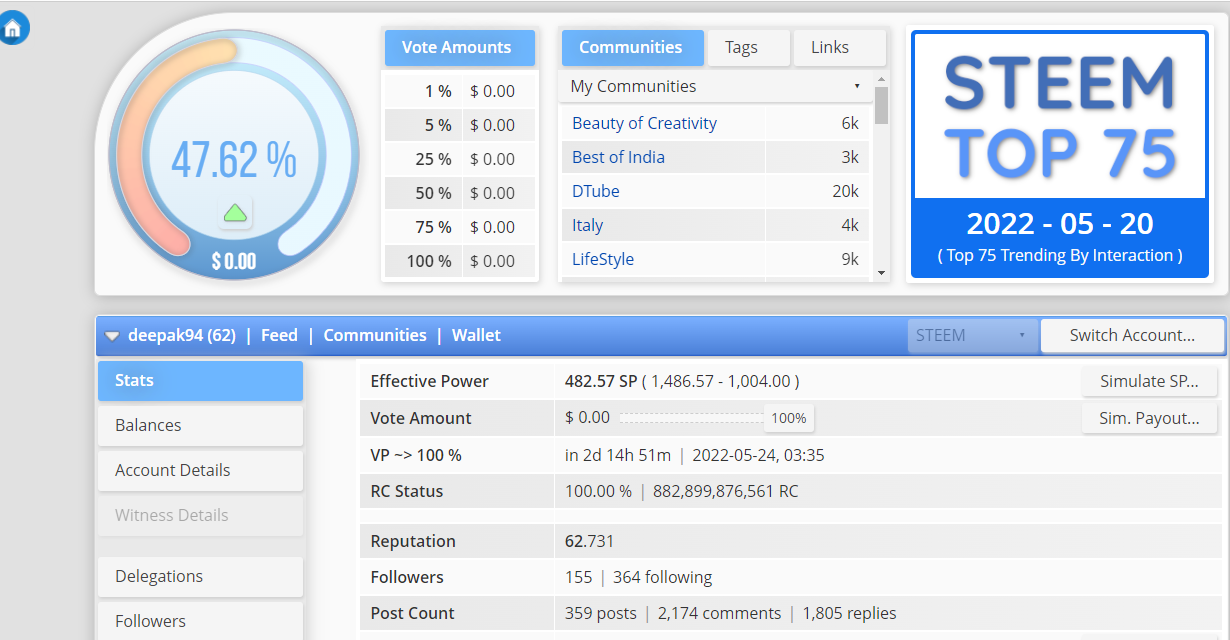Click the 155 followers count
The width and height of the screenshot is (1230, 640).
point(578,577)
